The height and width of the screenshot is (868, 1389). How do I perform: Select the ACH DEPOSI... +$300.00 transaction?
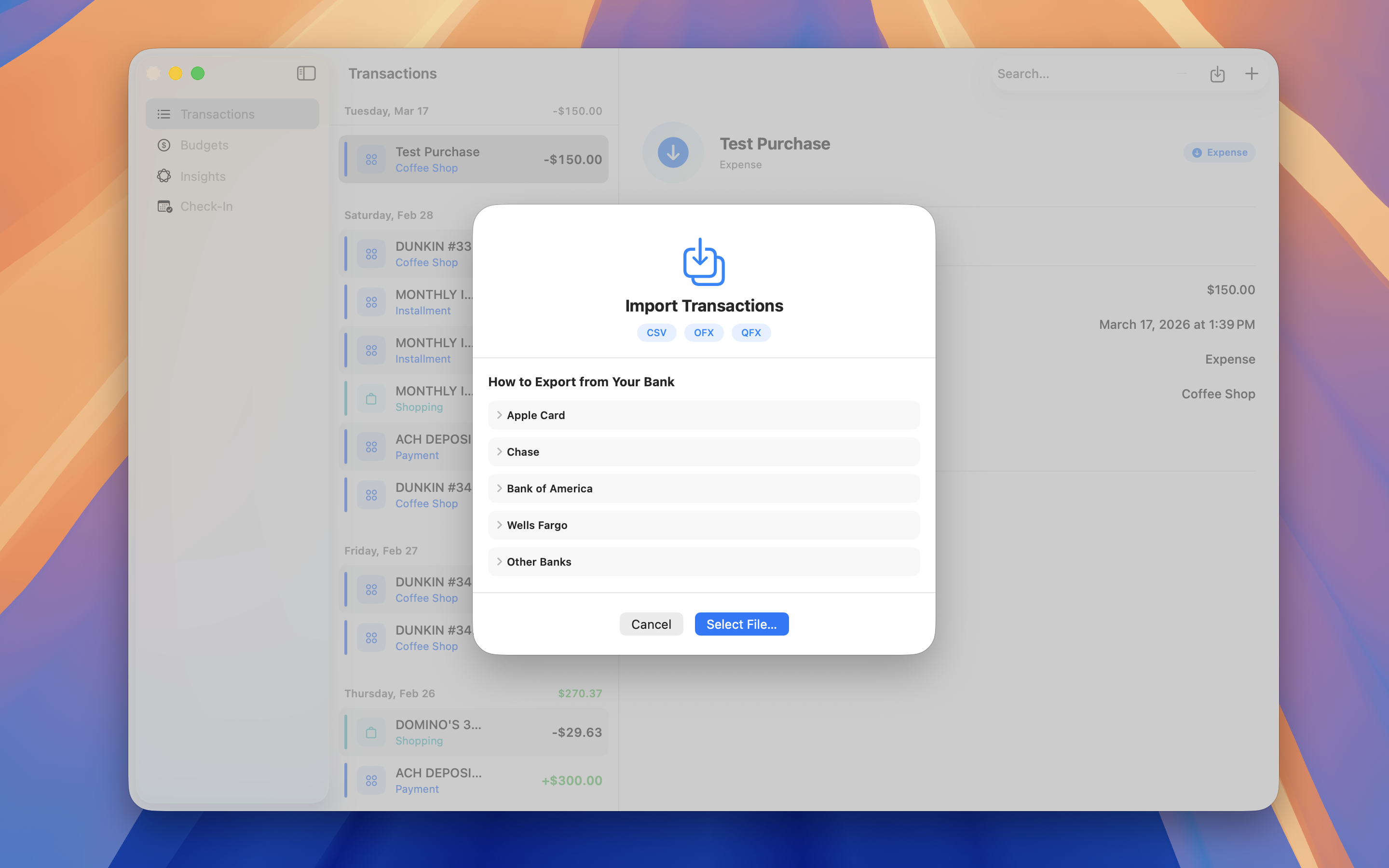[474, 780]
